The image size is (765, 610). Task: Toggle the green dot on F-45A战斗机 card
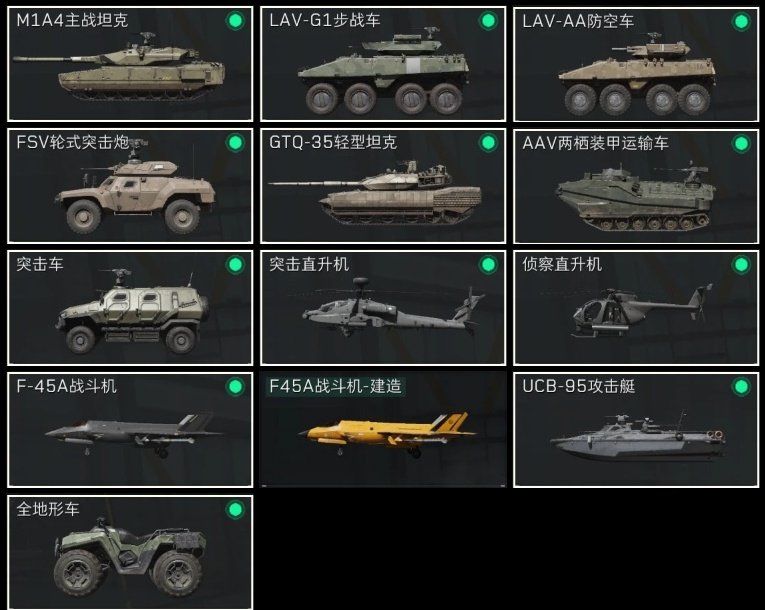(235, 387)
